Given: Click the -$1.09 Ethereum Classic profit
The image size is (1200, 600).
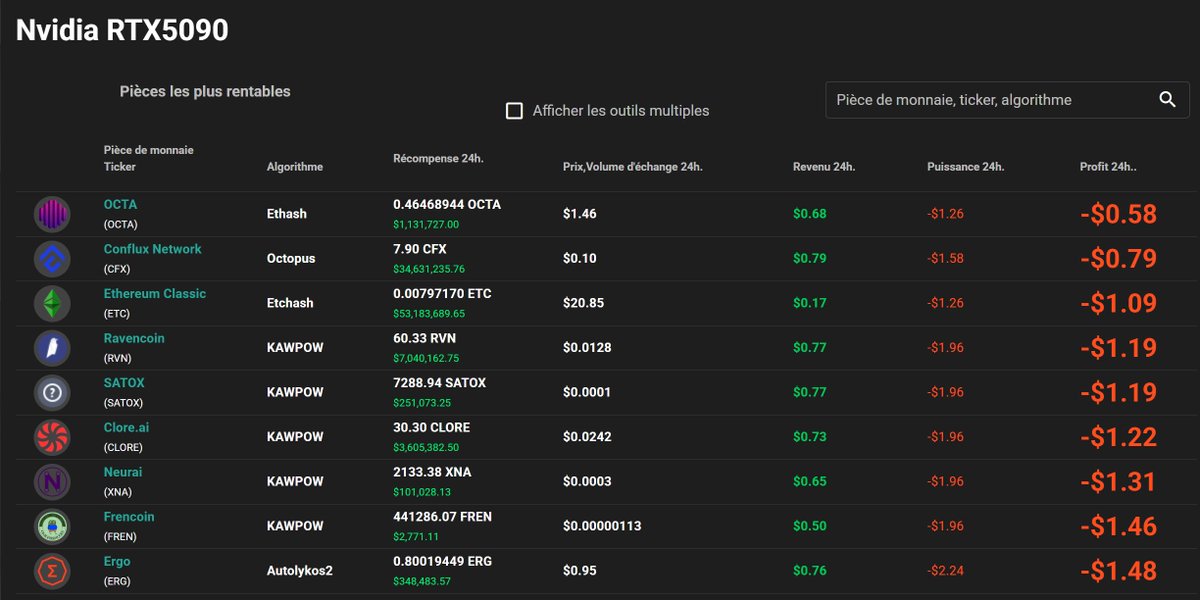Looking at the screenshot, I should pos(1118,303).
